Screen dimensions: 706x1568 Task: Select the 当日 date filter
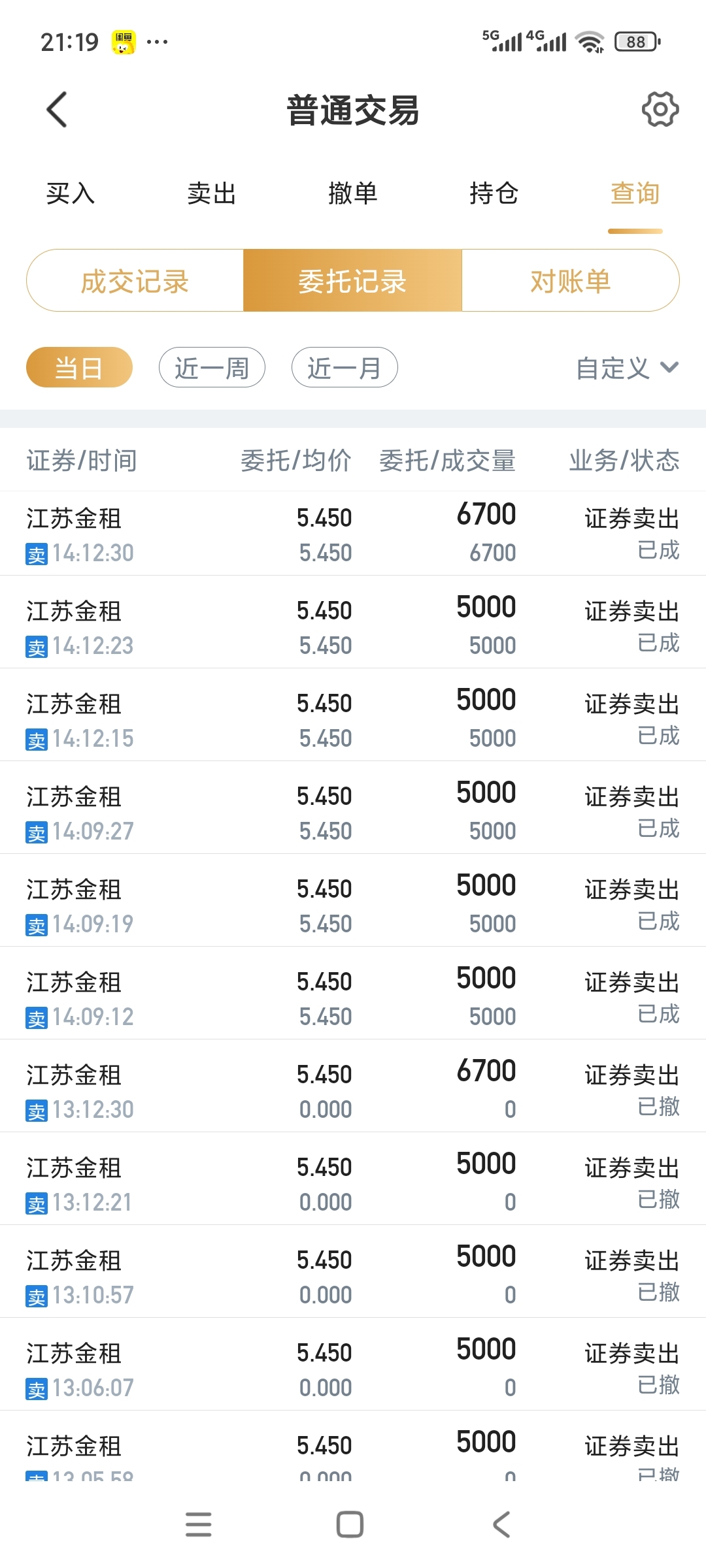pyautogui.click(x=79, y=367)
